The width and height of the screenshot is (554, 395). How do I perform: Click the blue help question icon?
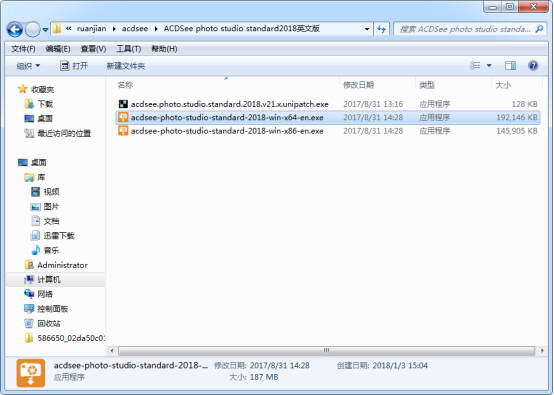(x=533, y=65)
